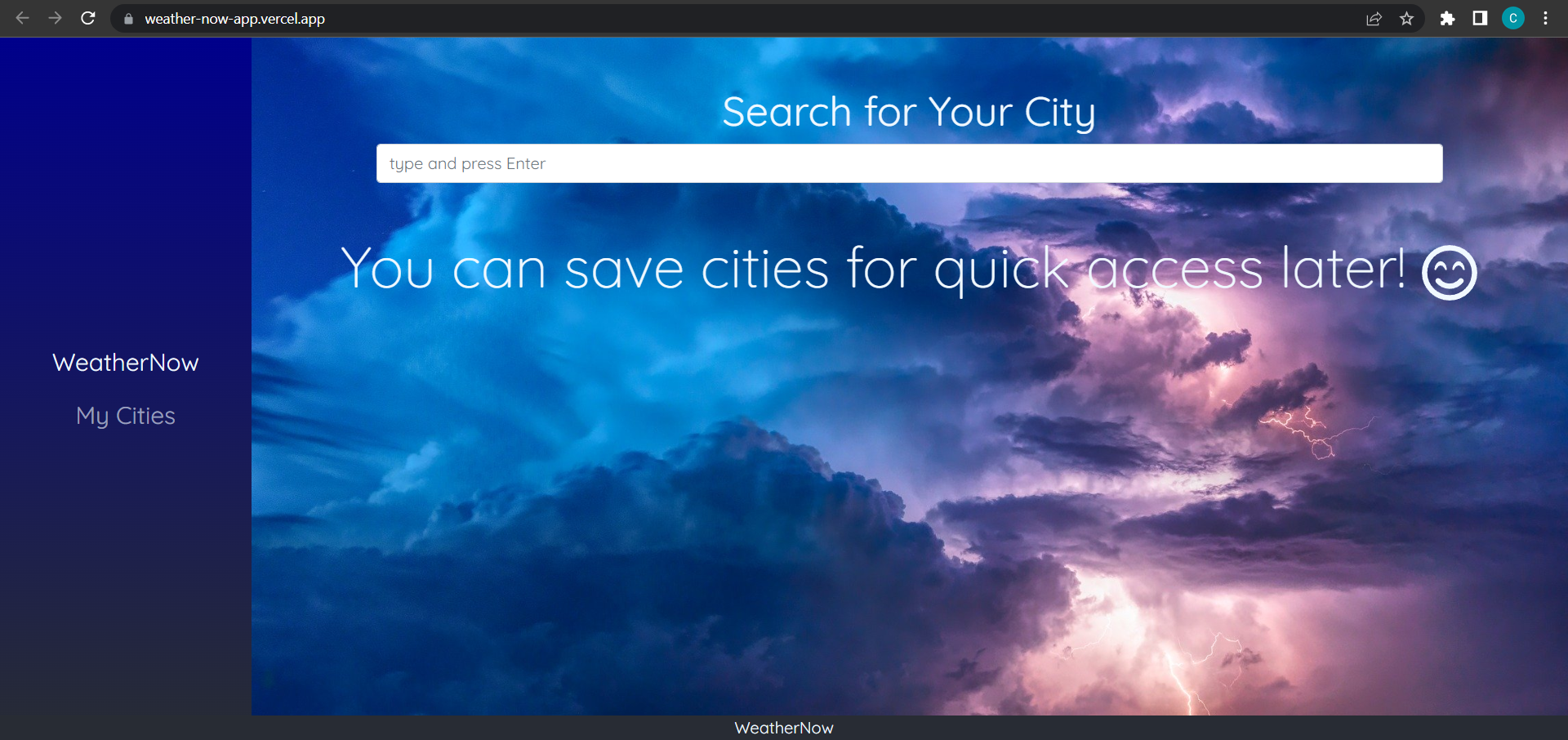Viewport: 1568px width, 740px height.
Task: View site info via lock icon
Action: tap(128, 19)
